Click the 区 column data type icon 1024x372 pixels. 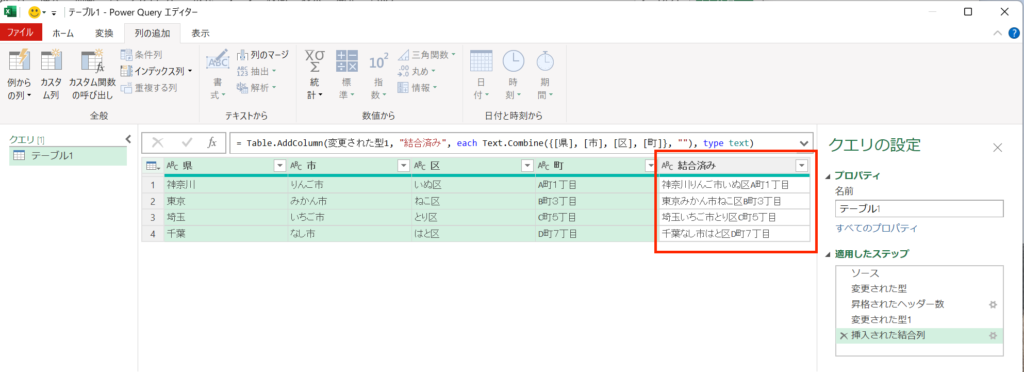click(x=421, y=166)
